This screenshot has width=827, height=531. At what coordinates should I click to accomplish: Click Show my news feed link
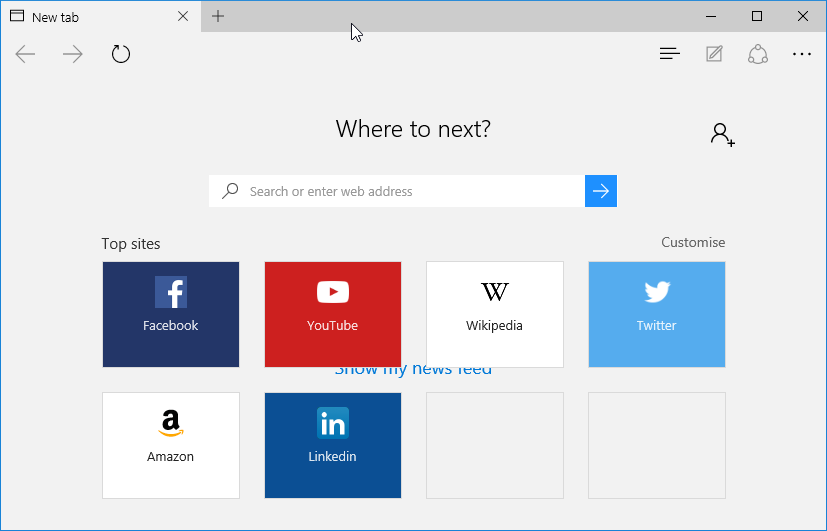point(414,371)
